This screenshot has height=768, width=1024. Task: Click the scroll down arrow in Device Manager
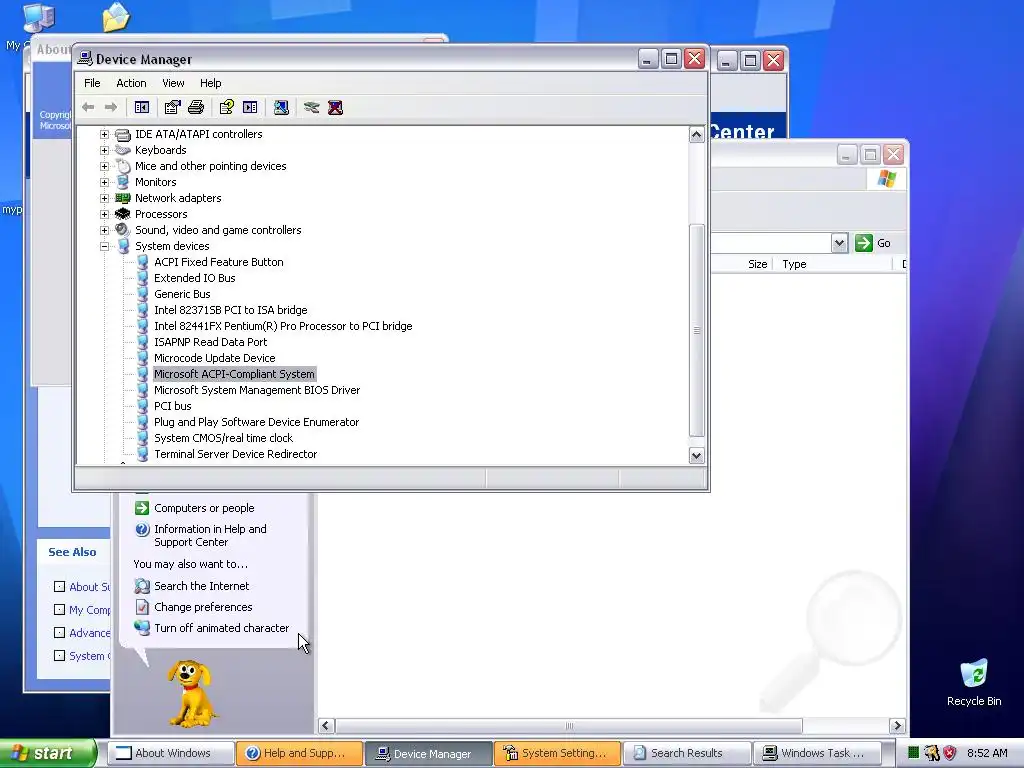coord(696,456)
